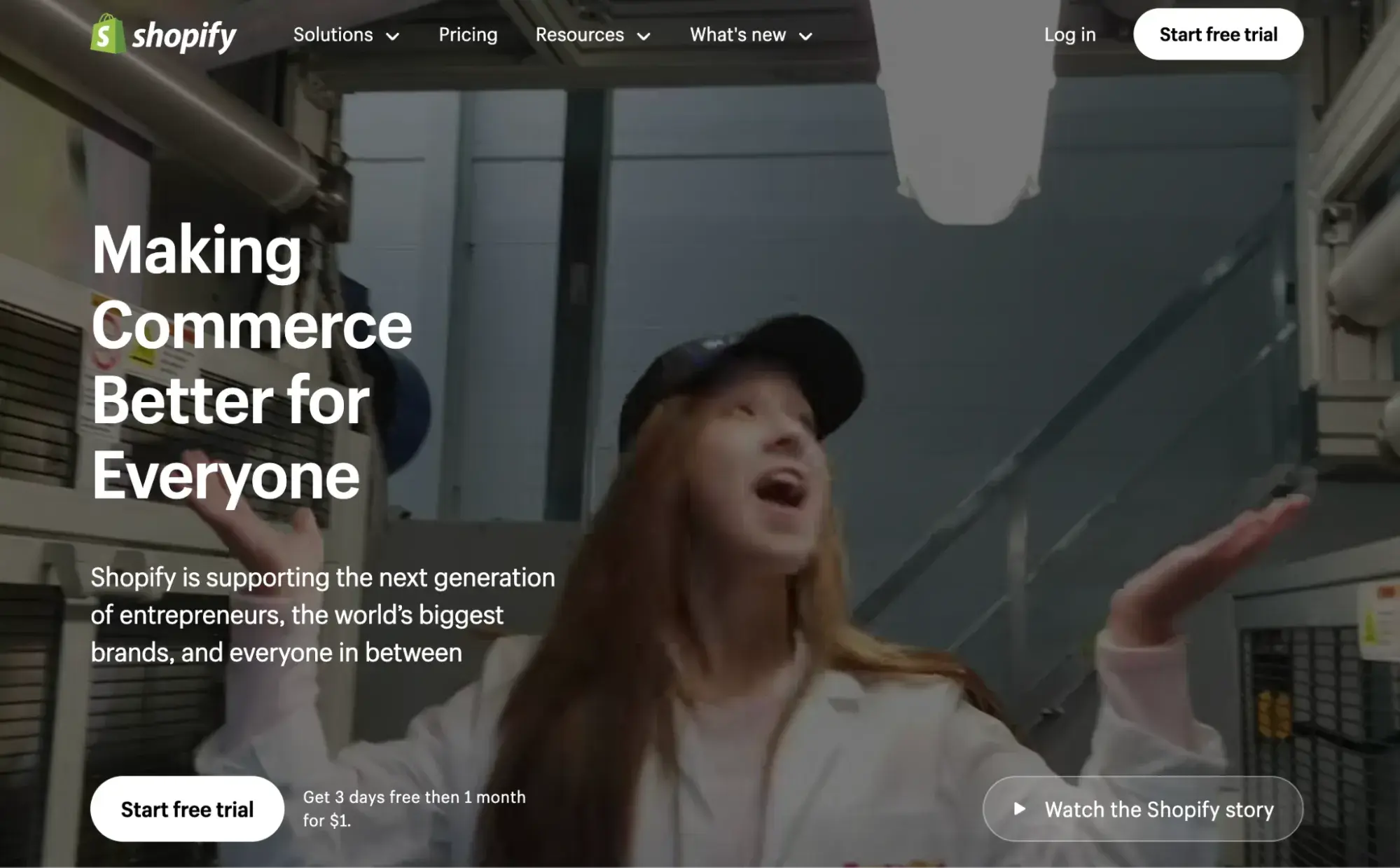Click Start free trial in the header
This screenshot has height=868, width=1400.
coord(1218,34)
